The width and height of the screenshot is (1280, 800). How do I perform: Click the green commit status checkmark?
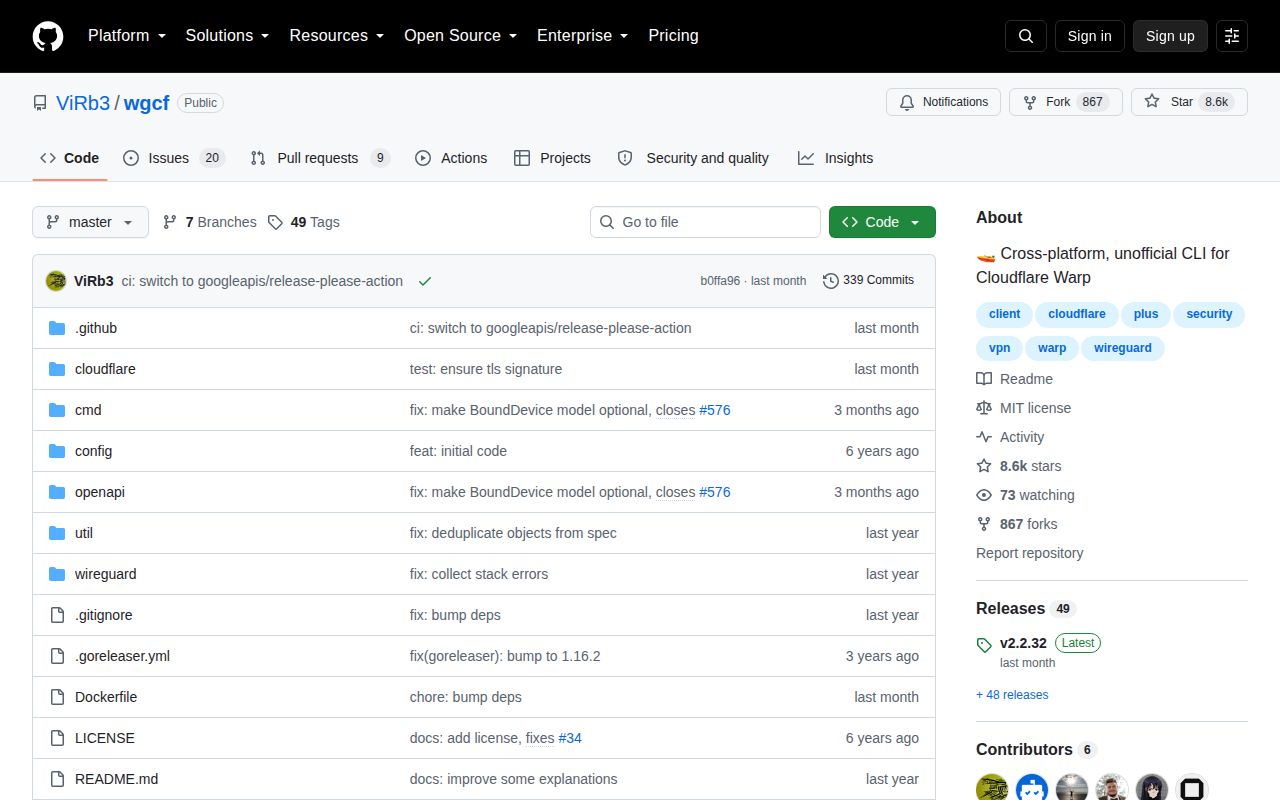coord(425,281)
